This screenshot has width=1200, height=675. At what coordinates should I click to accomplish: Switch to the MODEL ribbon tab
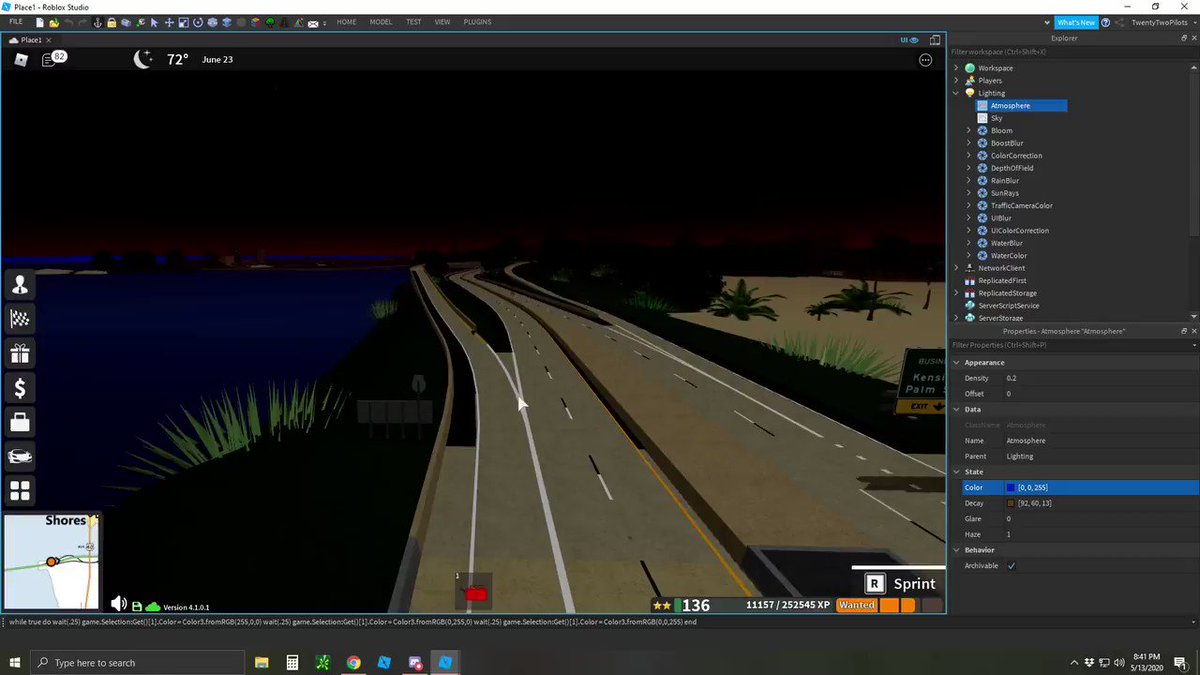click(381, 22)
